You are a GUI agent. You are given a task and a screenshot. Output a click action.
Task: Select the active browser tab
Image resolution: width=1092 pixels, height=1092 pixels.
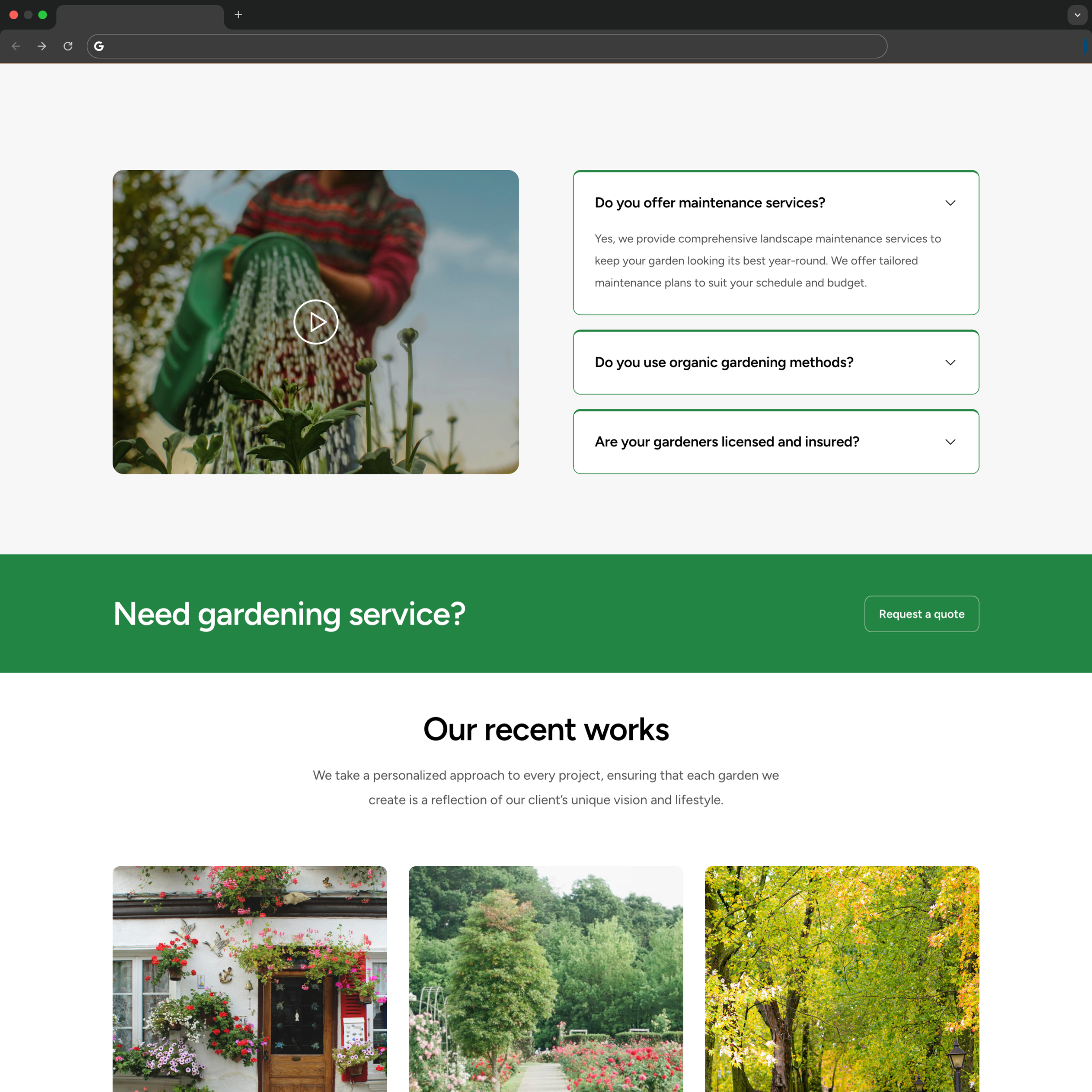140,15
